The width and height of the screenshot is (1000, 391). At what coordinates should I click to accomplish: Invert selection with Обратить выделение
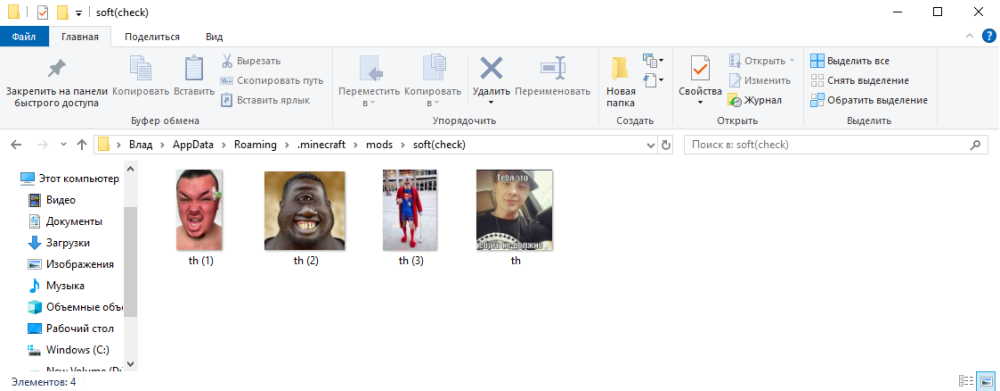[869, 100]
